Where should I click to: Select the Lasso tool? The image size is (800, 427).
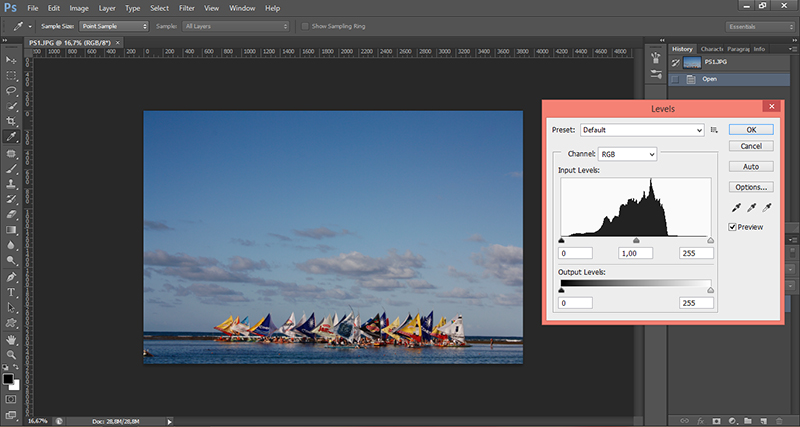(x=12, y=90)
